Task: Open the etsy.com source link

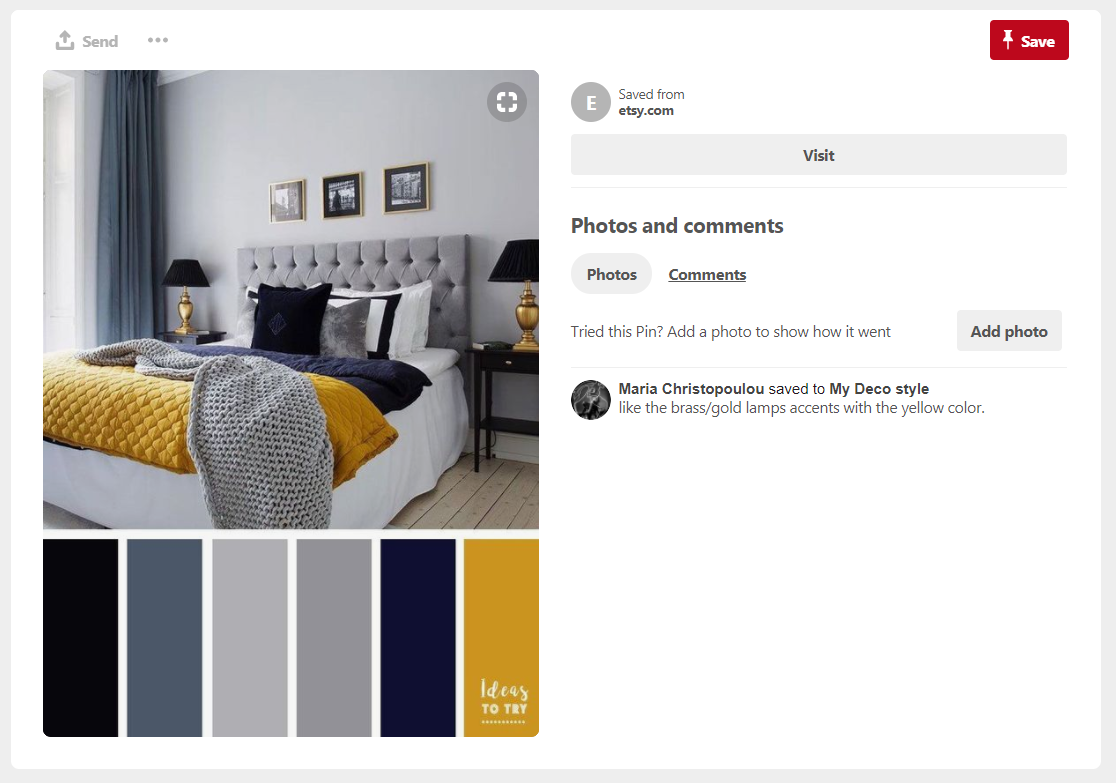Action: (x=646, y=111)
